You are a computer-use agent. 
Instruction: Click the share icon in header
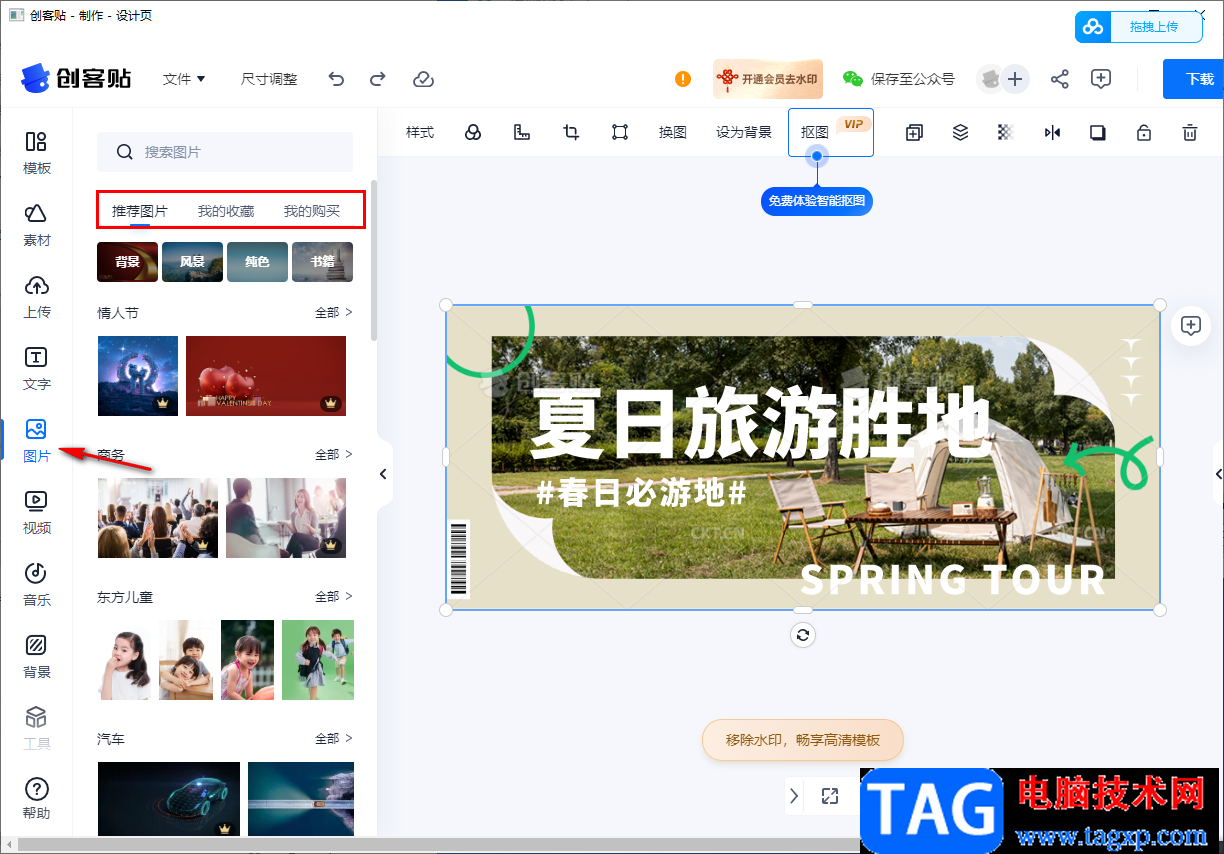(1060, 79)
